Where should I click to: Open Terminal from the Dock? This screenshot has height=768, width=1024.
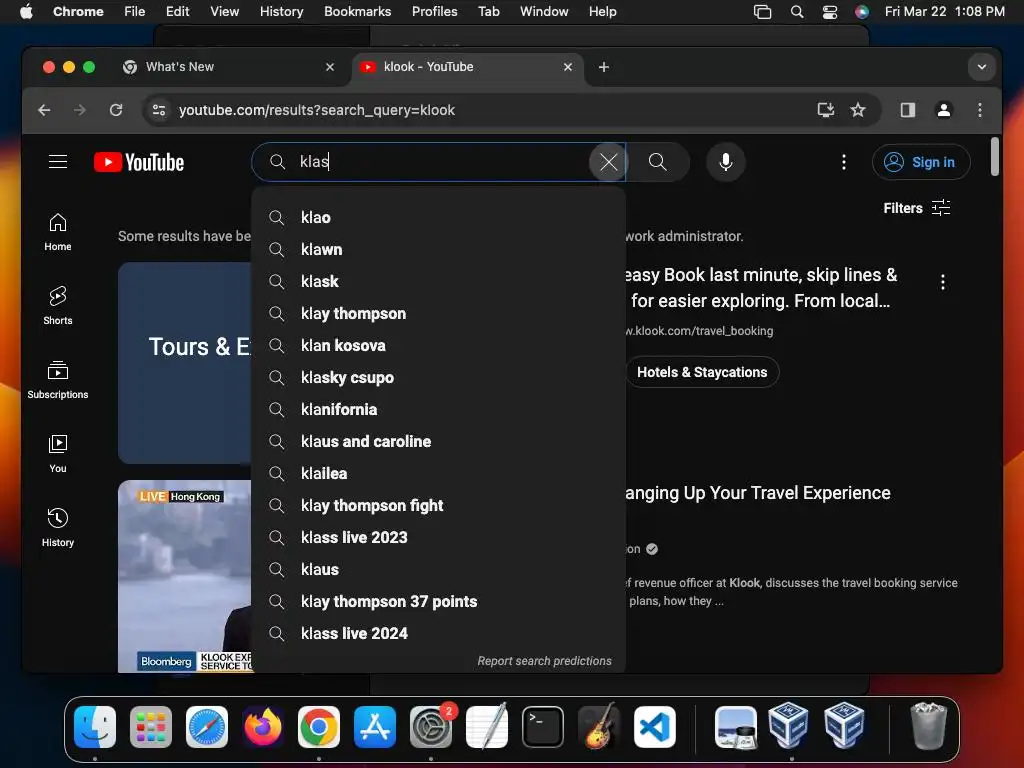(543, 726)
